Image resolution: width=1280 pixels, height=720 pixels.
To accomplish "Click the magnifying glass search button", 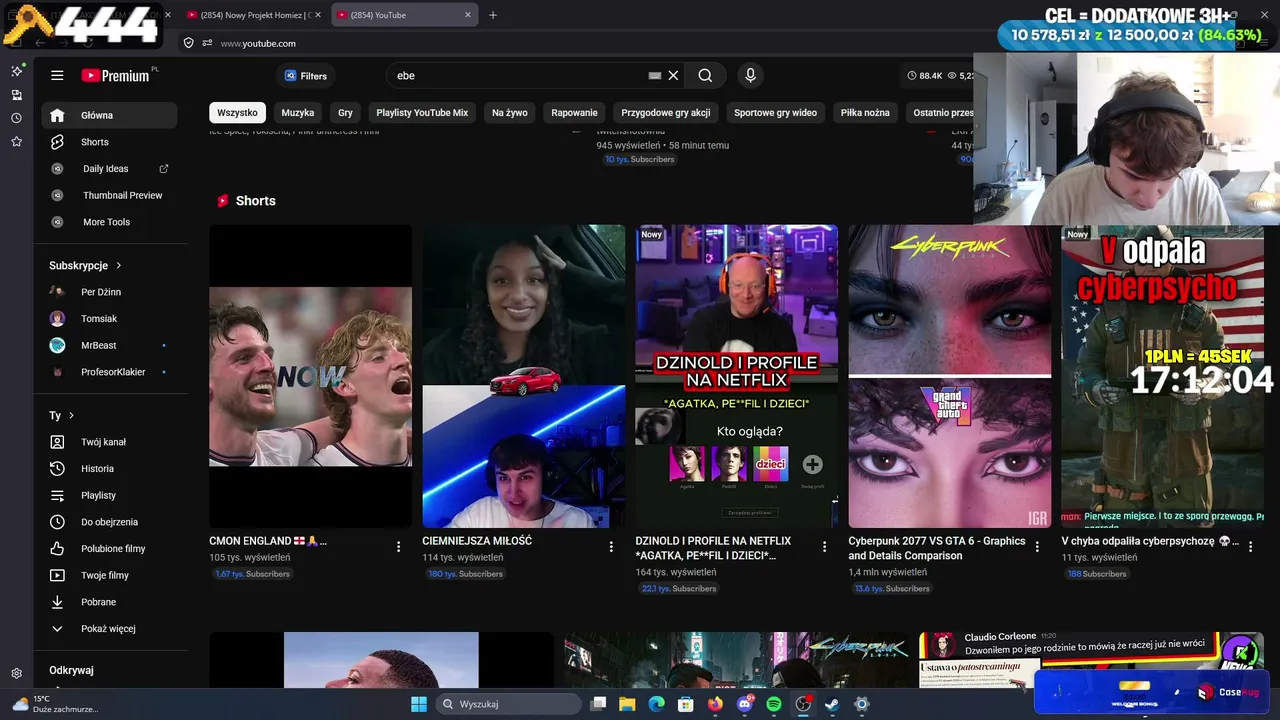I will 705,76.
